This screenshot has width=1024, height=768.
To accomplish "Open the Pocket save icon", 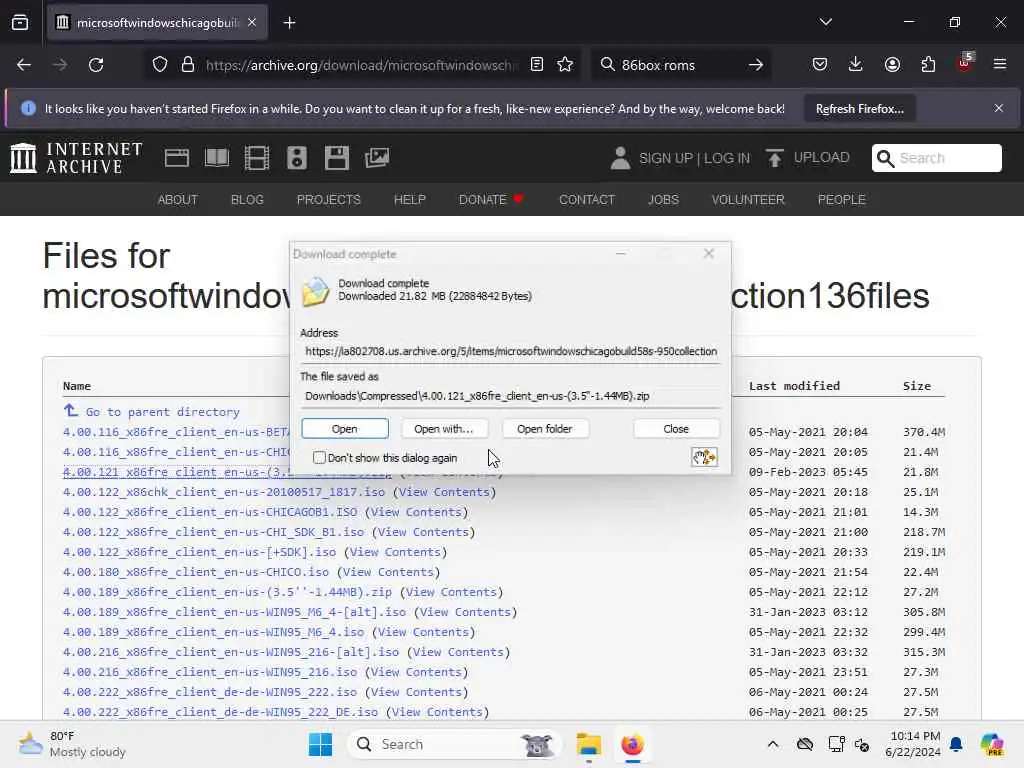I will pos(820,65).
